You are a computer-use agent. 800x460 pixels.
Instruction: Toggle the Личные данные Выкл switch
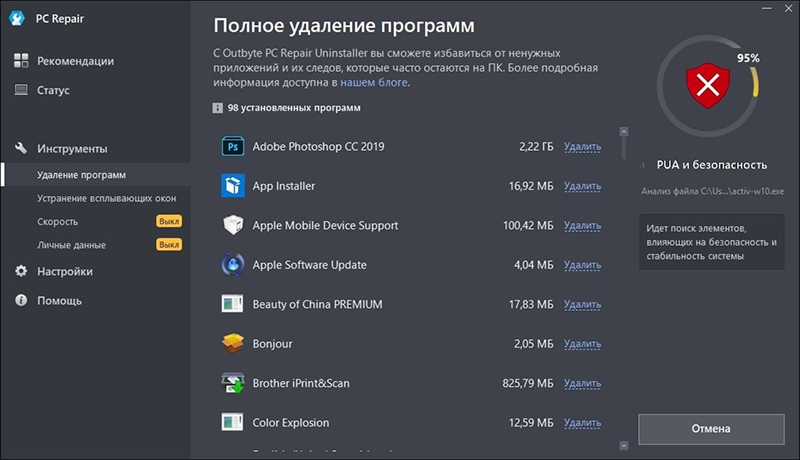tap(169, 245)
